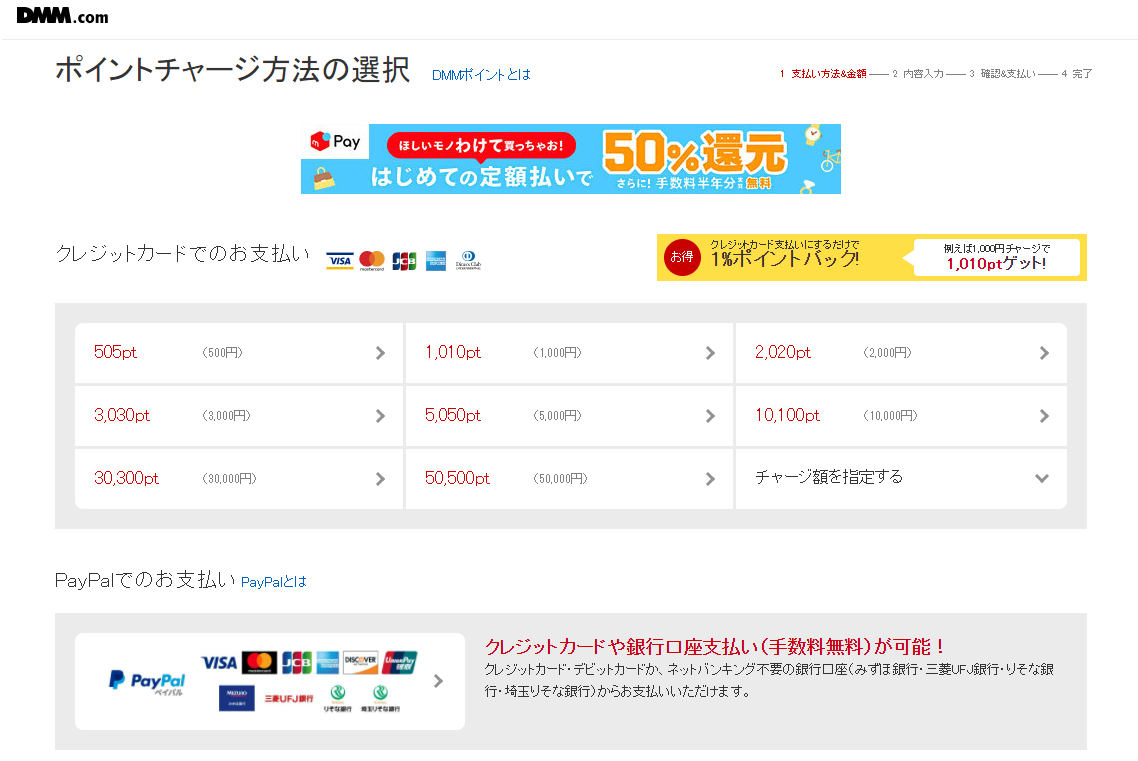Image resolution: width=1138 pixels, height=761 pixels.
Task: Click arrow on the 10,100pt row
Action: click(x=1044, y=416)
